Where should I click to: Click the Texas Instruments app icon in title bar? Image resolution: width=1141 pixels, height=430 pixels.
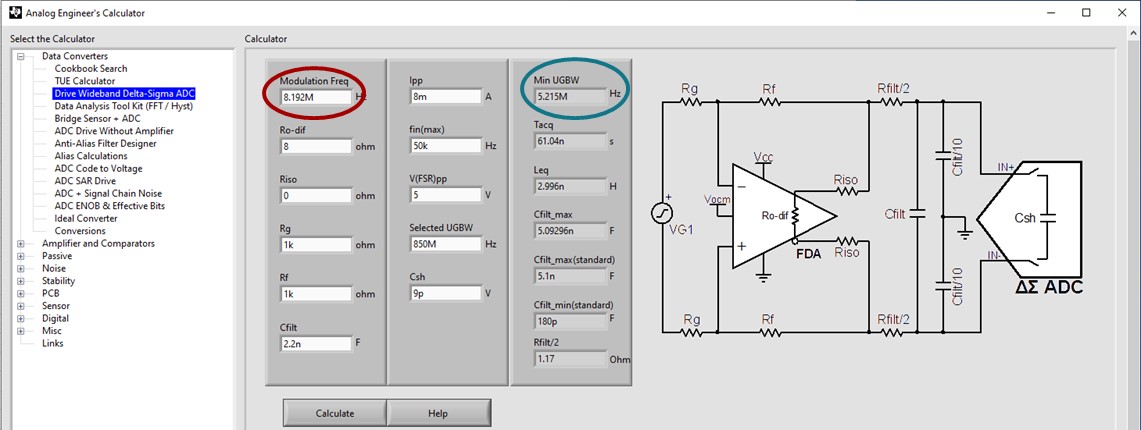point(12,13)
